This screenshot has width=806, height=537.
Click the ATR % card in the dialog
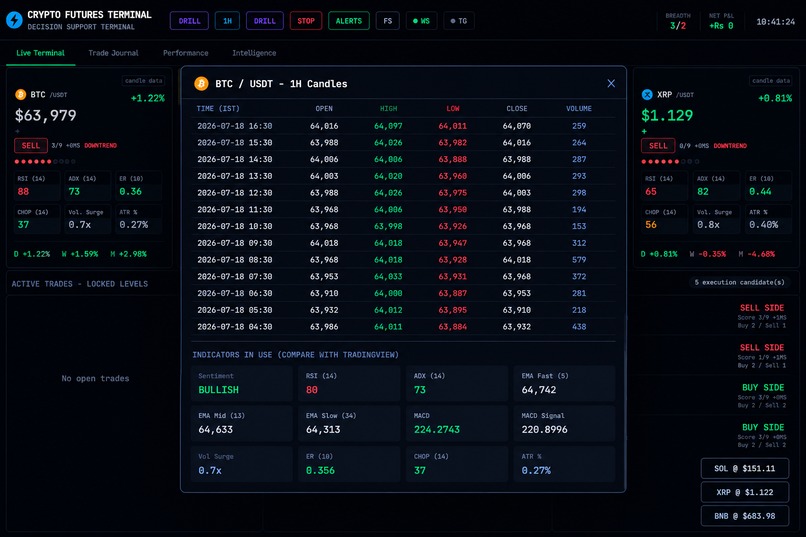pyautogui.click(x=564, y=464)
